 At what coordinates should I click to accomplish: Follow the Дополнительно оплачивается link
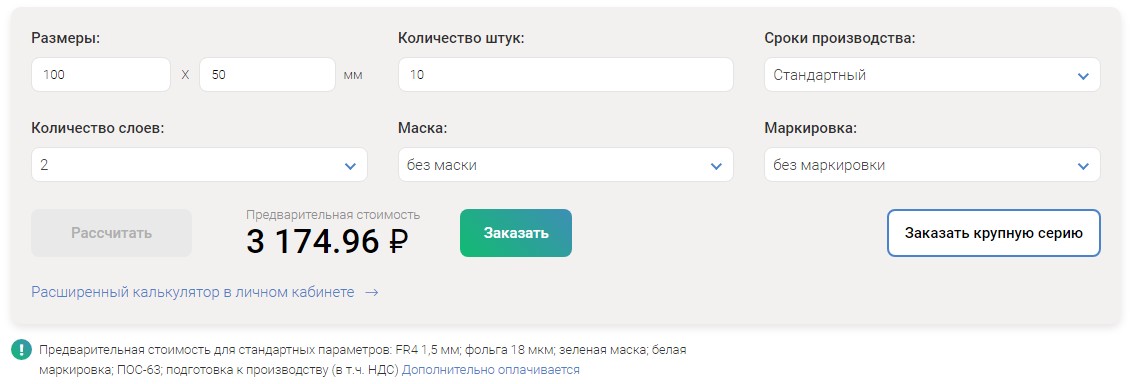coord(490,370)
